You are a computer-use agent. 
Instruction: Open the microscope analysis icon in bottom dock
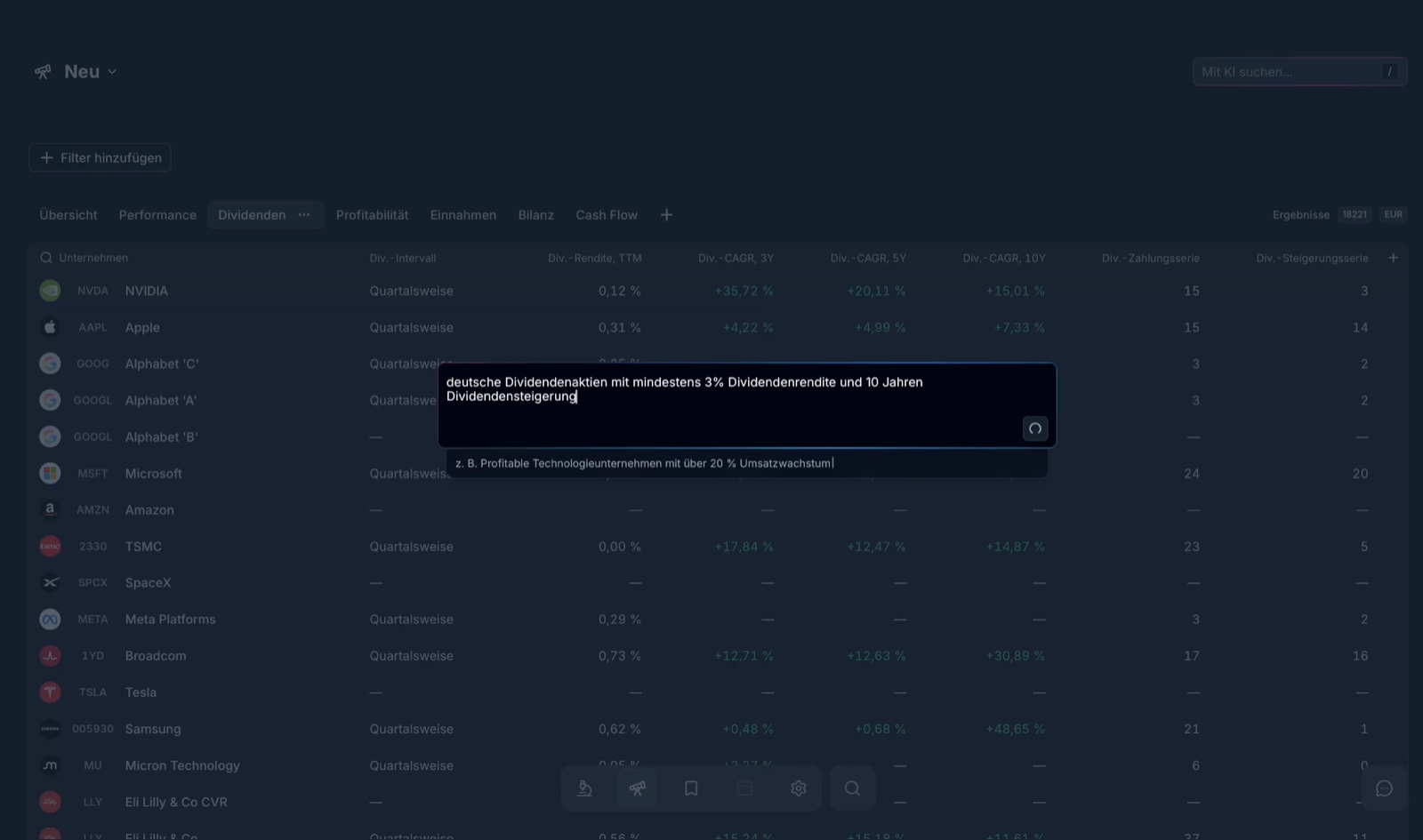584,788
